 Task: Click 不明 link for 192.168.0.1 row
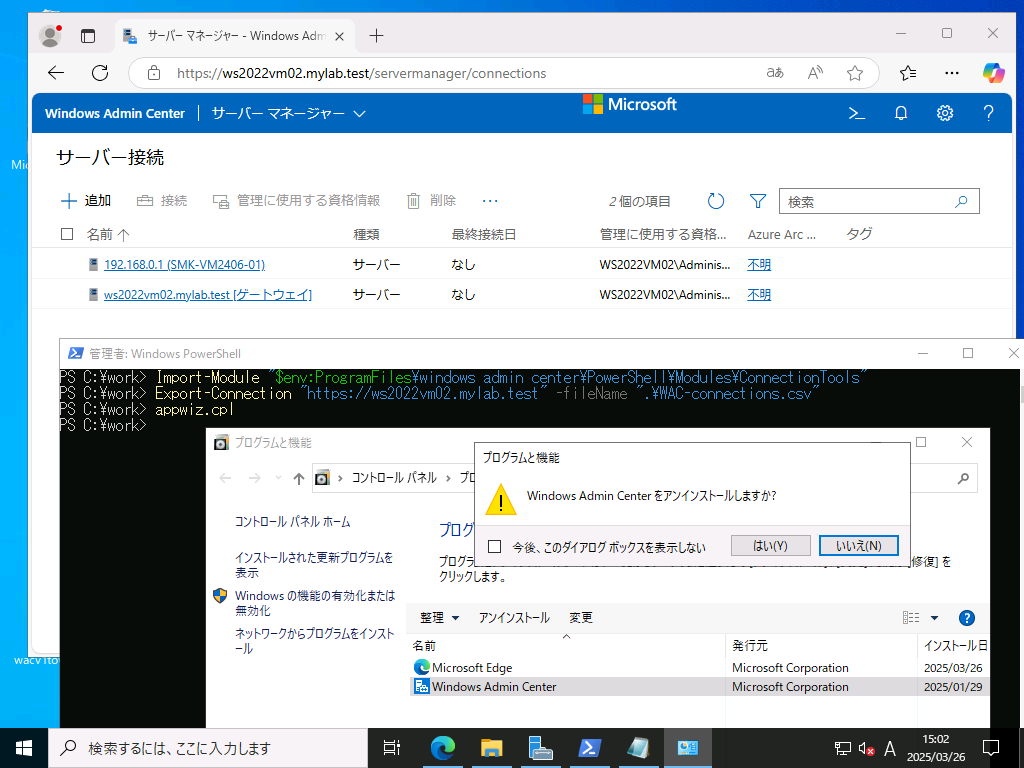point(759,264)
